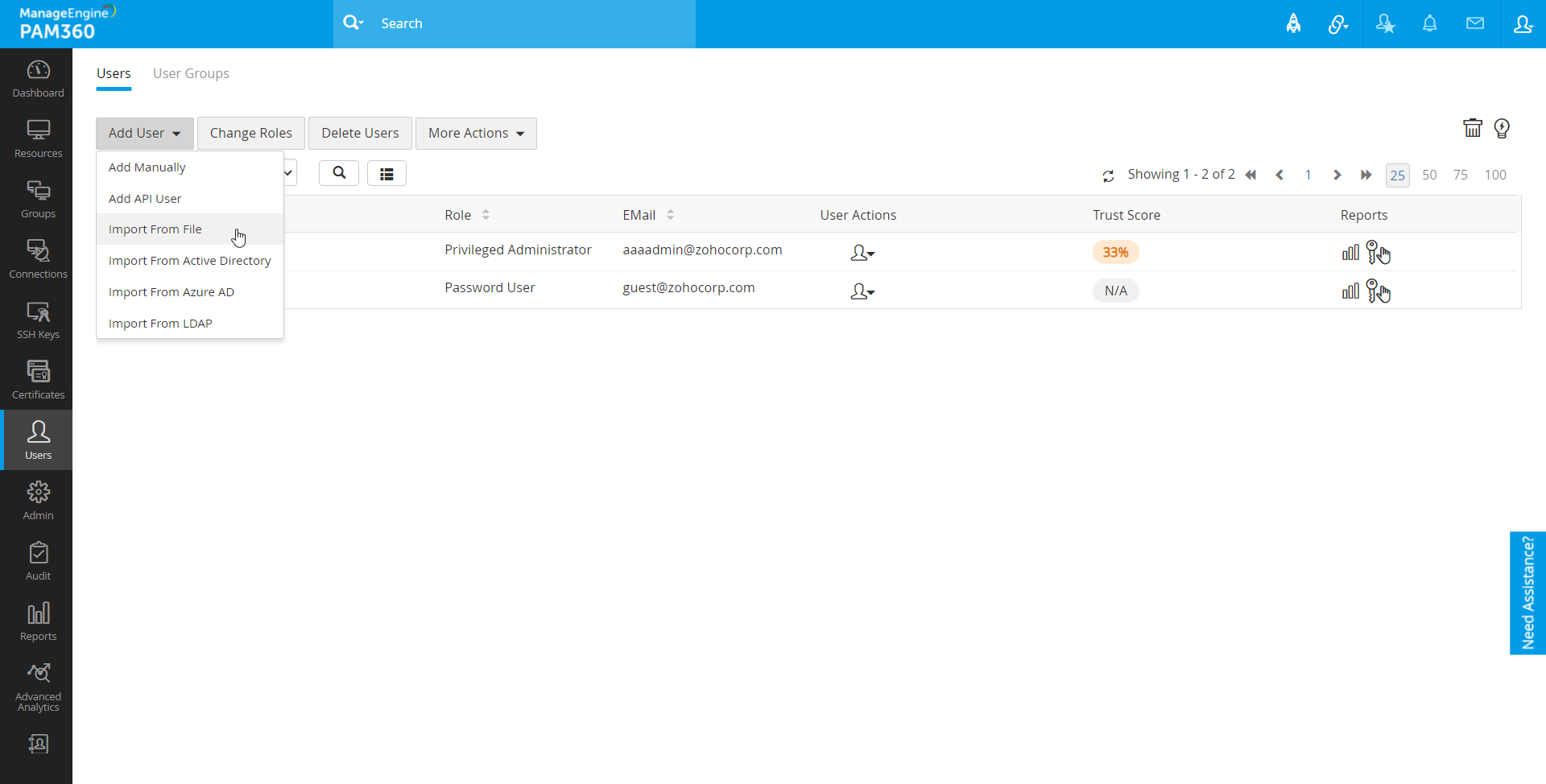Toggle the column chooser list button

pos(386,174)
